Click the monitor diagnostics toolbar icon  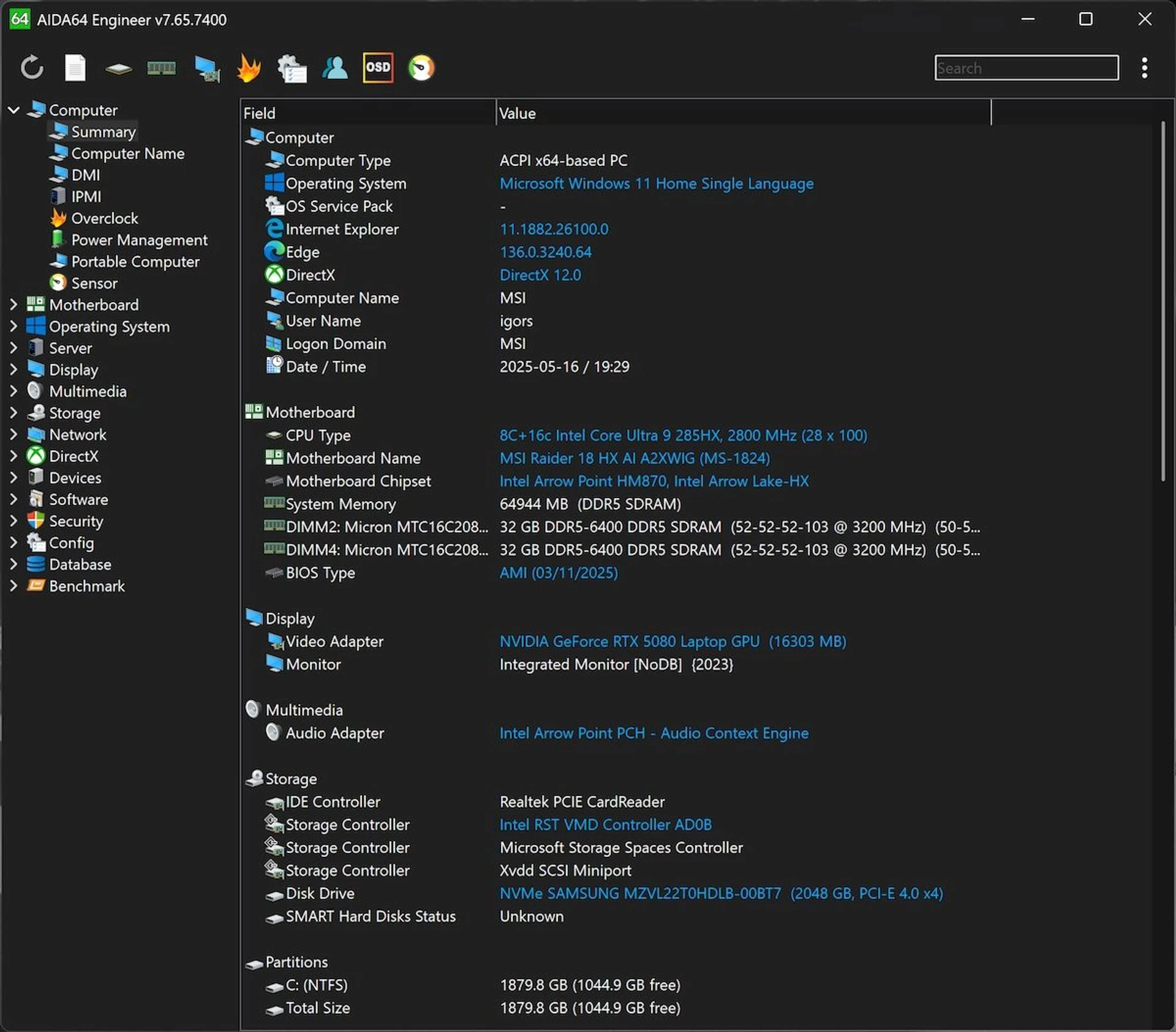pos(207,68)
